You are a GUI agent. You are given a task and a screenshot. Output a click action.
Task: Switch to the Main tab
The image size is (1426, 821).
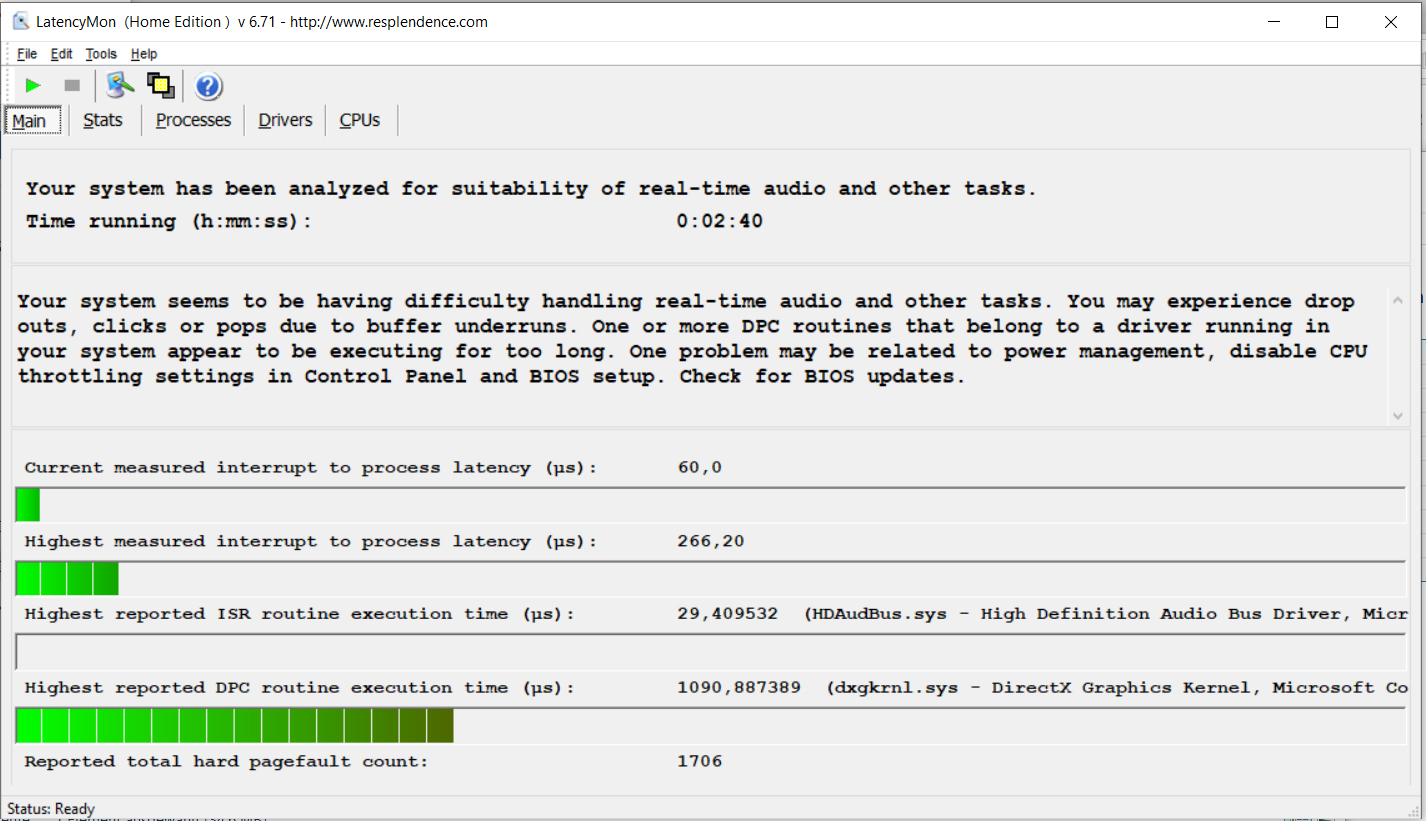[x=30, y=121]
